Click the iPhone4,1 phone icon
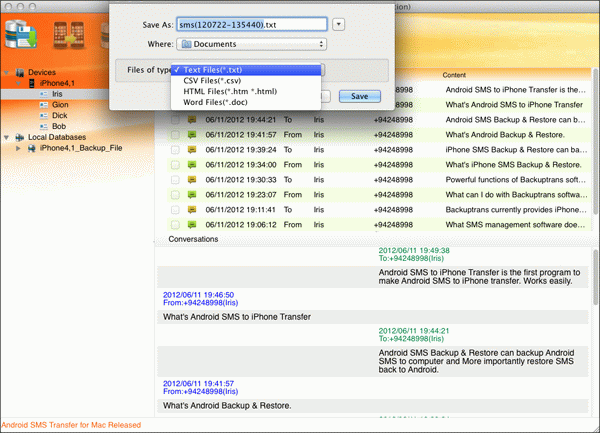The image size is (600, 433). click(32, 83)
